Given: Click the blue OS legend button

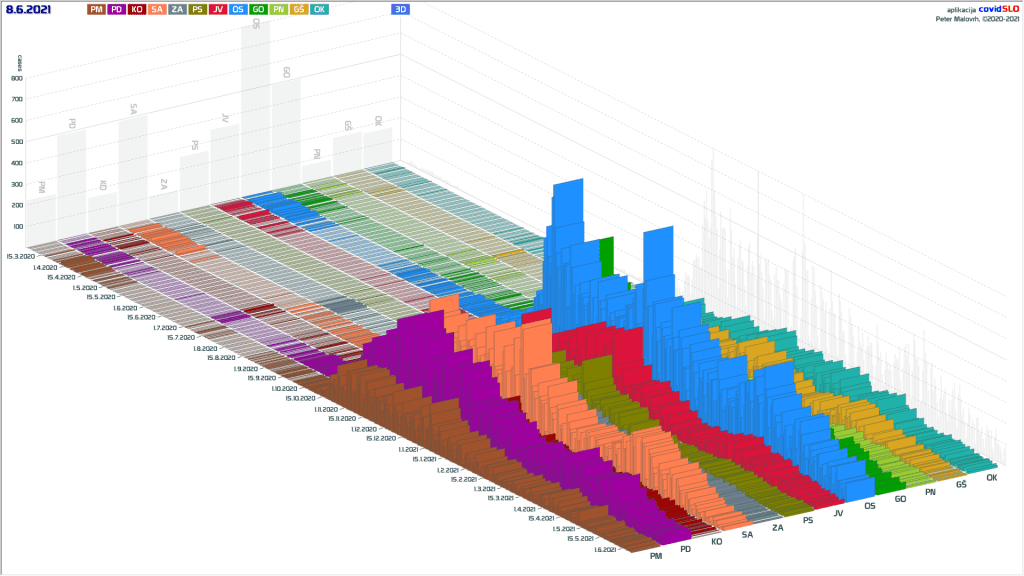Looking at the screenshot, I should [238, 9].
